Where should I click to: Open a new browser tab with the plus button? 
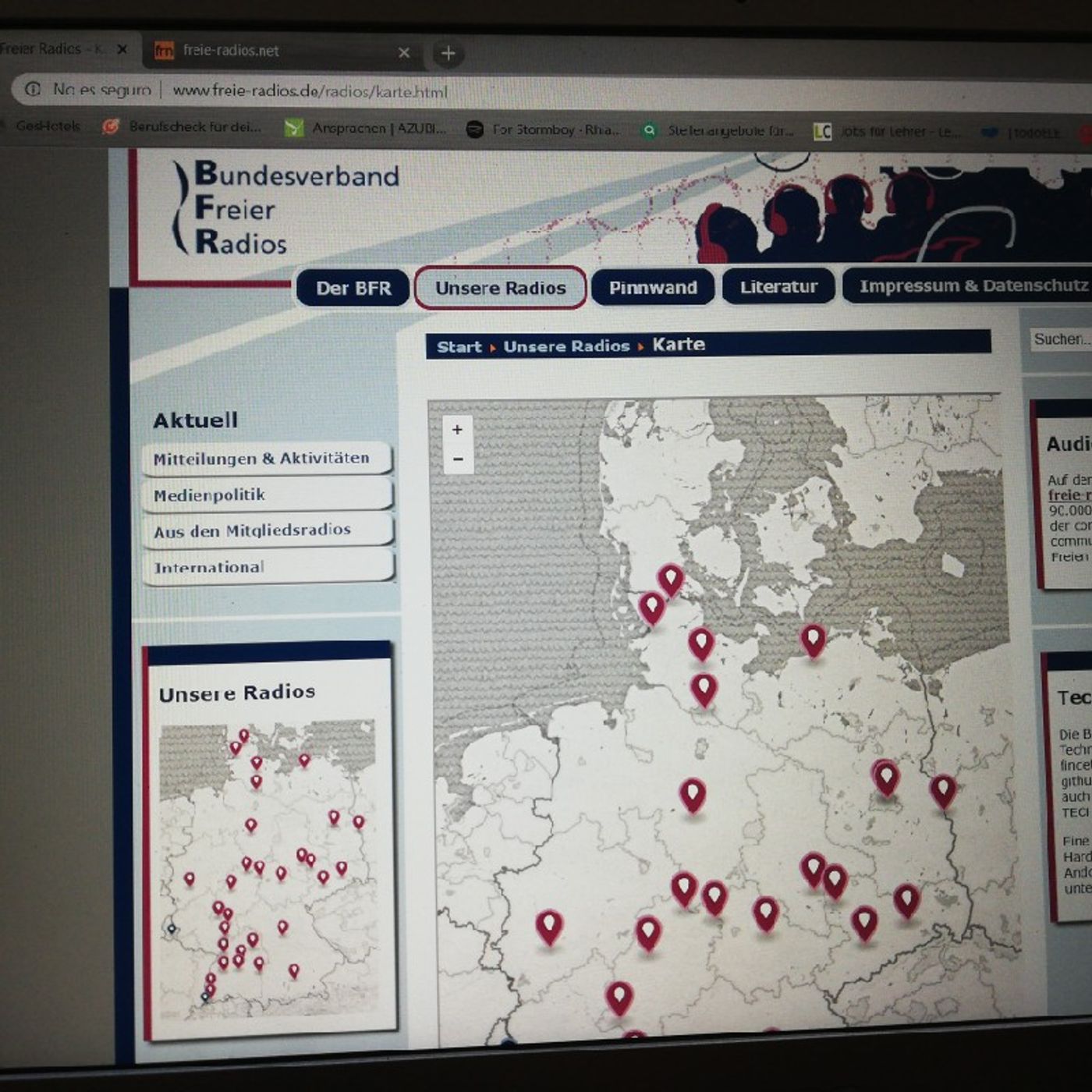click(448, 53)
